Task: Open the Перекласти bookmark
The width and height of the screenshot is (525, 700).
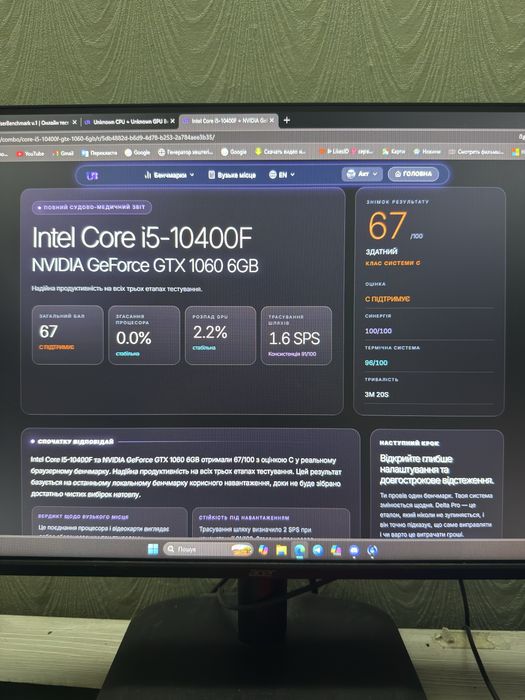Action: tap(99, 153)
